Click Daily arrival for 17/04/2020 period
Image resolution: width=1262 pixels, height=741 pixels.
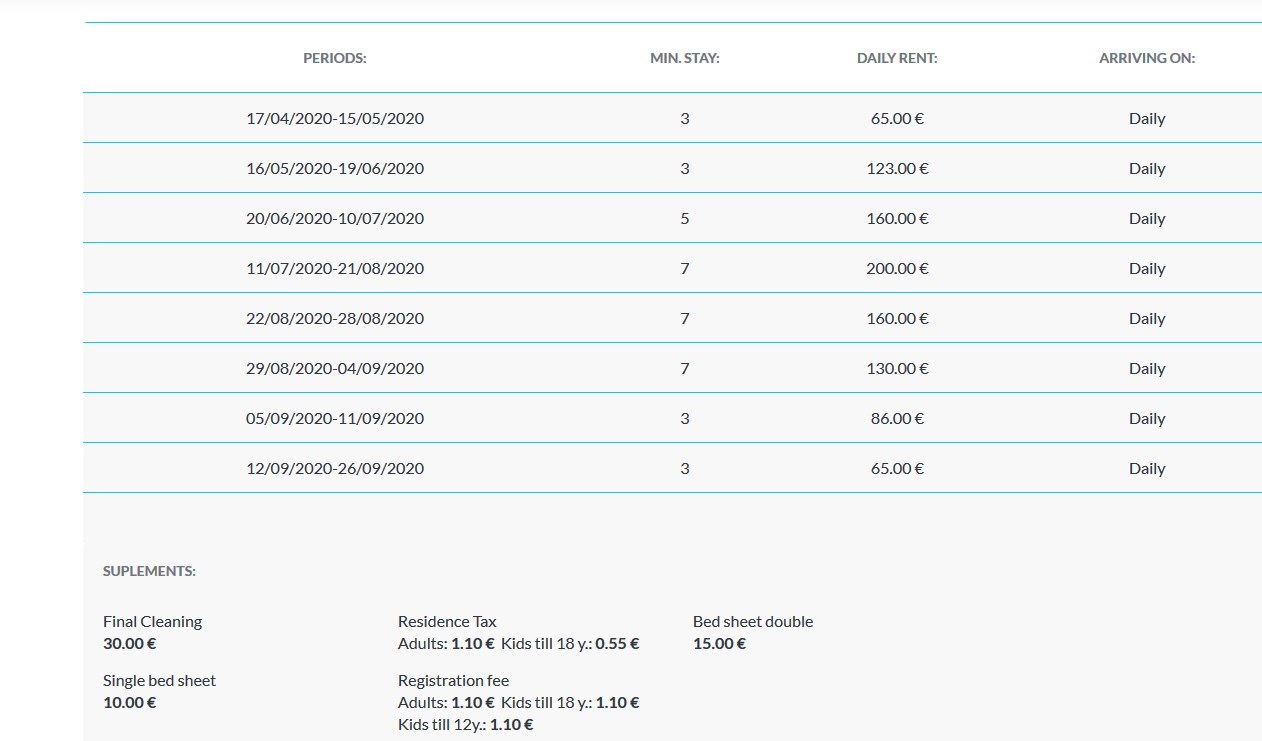(1147, 118)
